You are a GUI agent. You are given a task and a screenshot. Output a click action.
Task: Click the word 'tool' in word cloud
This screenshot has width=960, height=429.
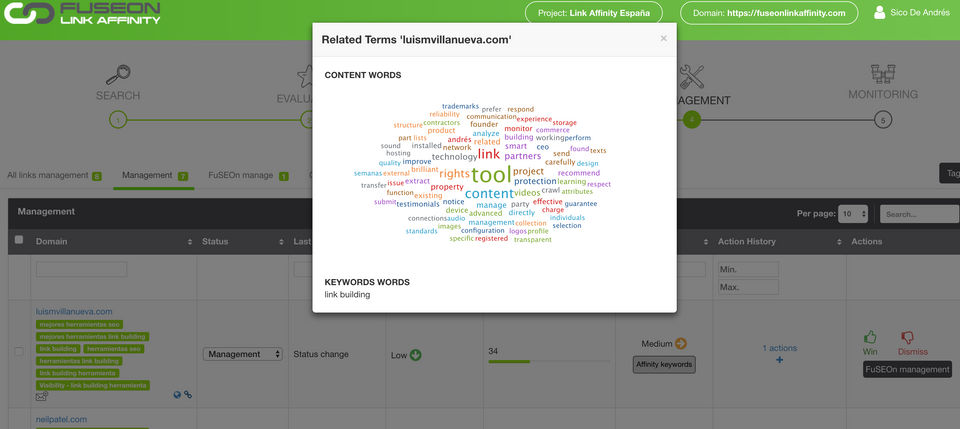491,175
